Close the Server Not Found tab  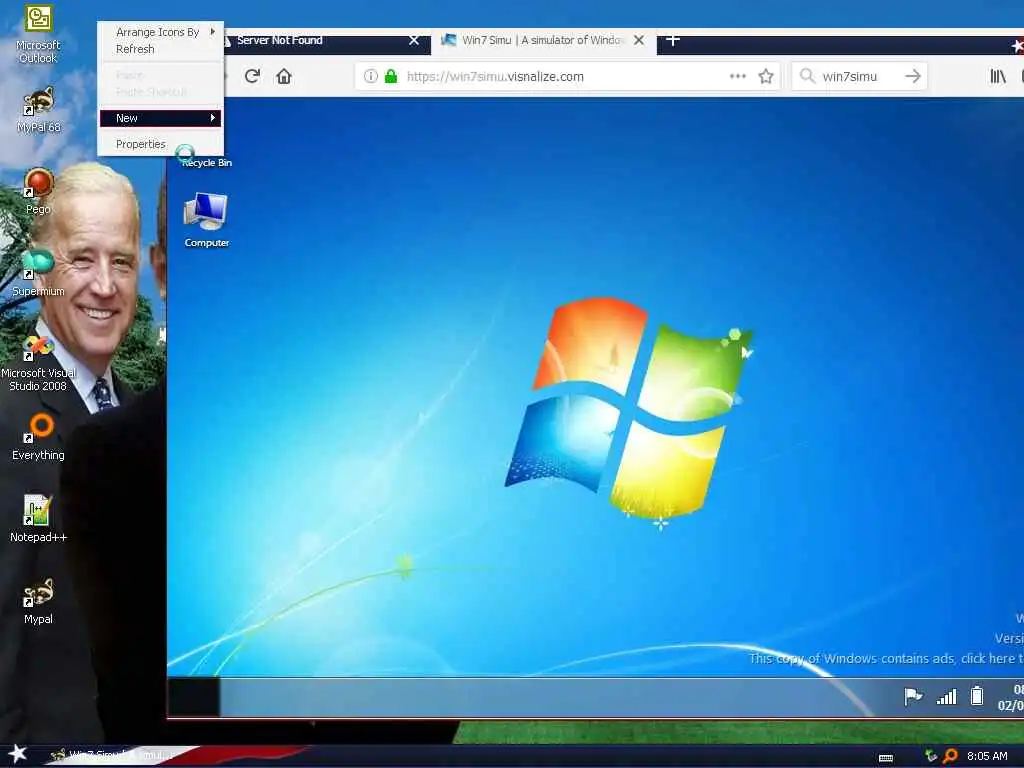tap(413, 40)
